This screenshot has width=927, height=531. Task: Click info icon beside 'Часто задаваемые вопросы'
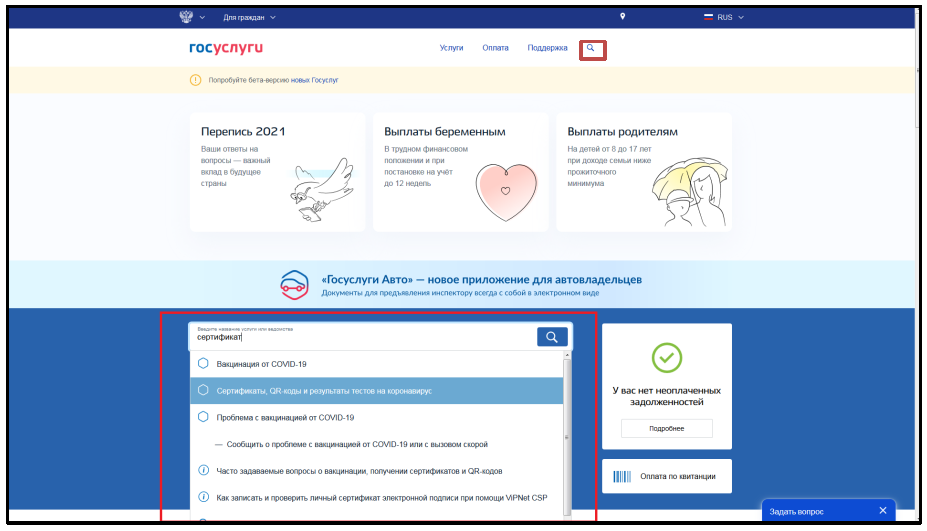[203, 470]
